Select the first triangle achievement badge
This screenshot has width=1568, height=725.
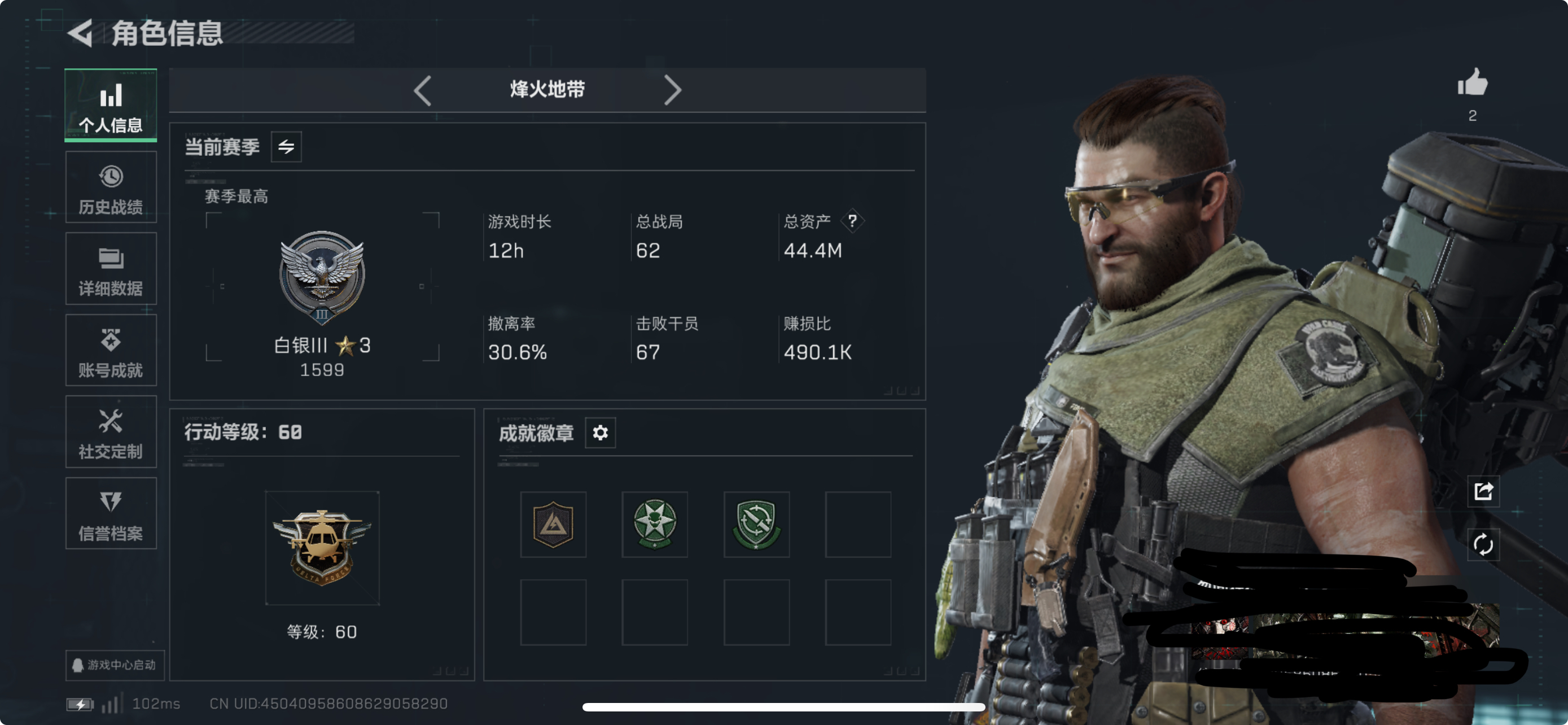[553, 524]
